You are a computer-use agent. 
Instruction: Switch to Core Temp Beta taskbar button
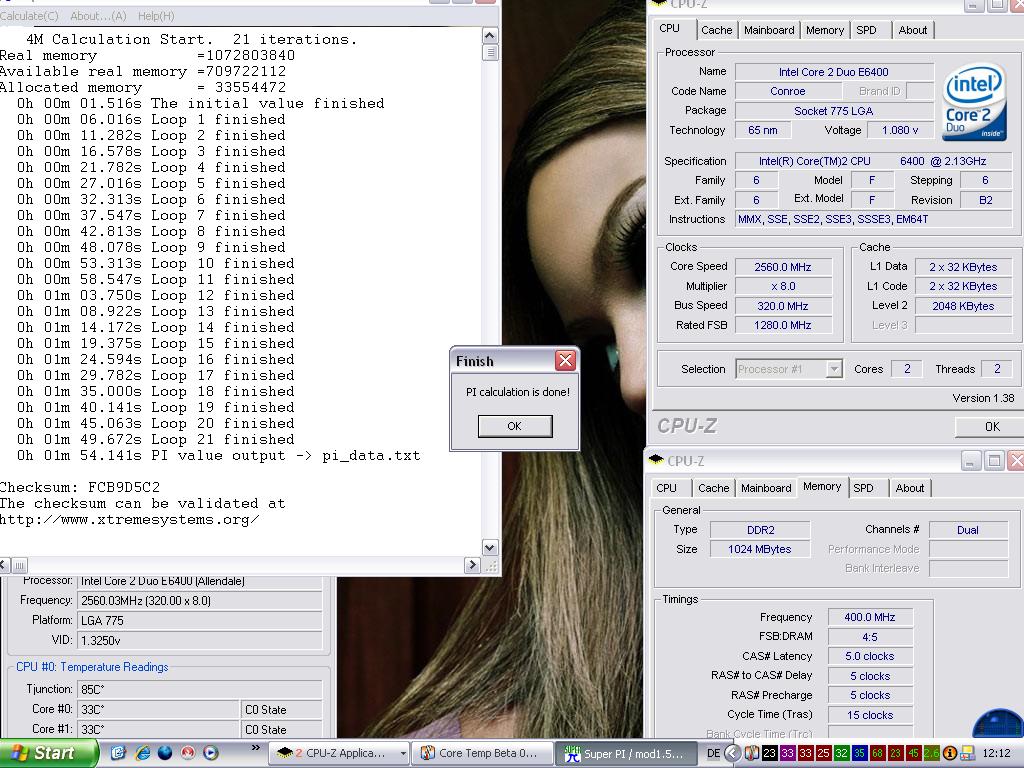tap(483, 753)
